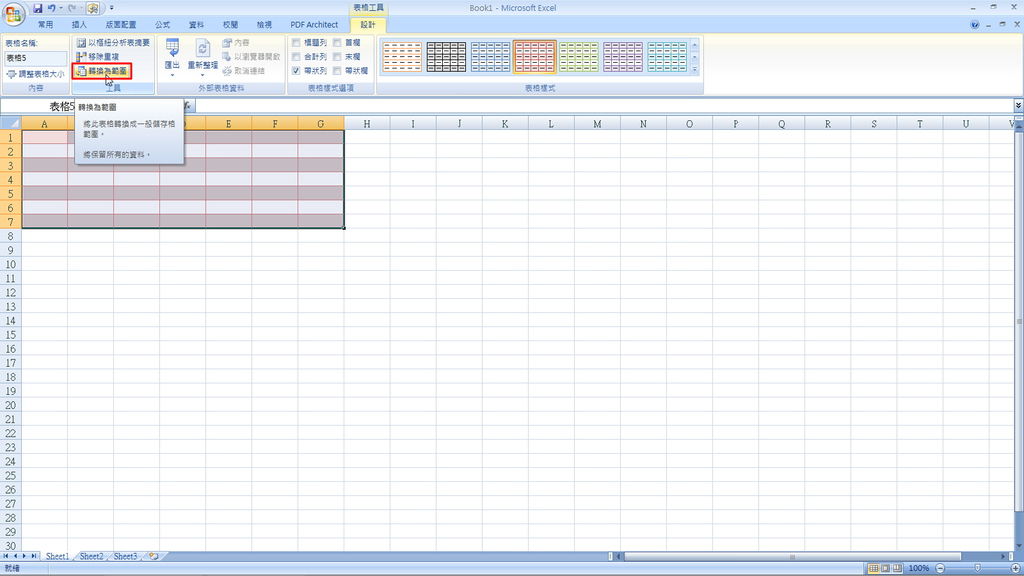
Task: Switch to Normal view icon
Action: pyautogui.click(x=873, y=568)
